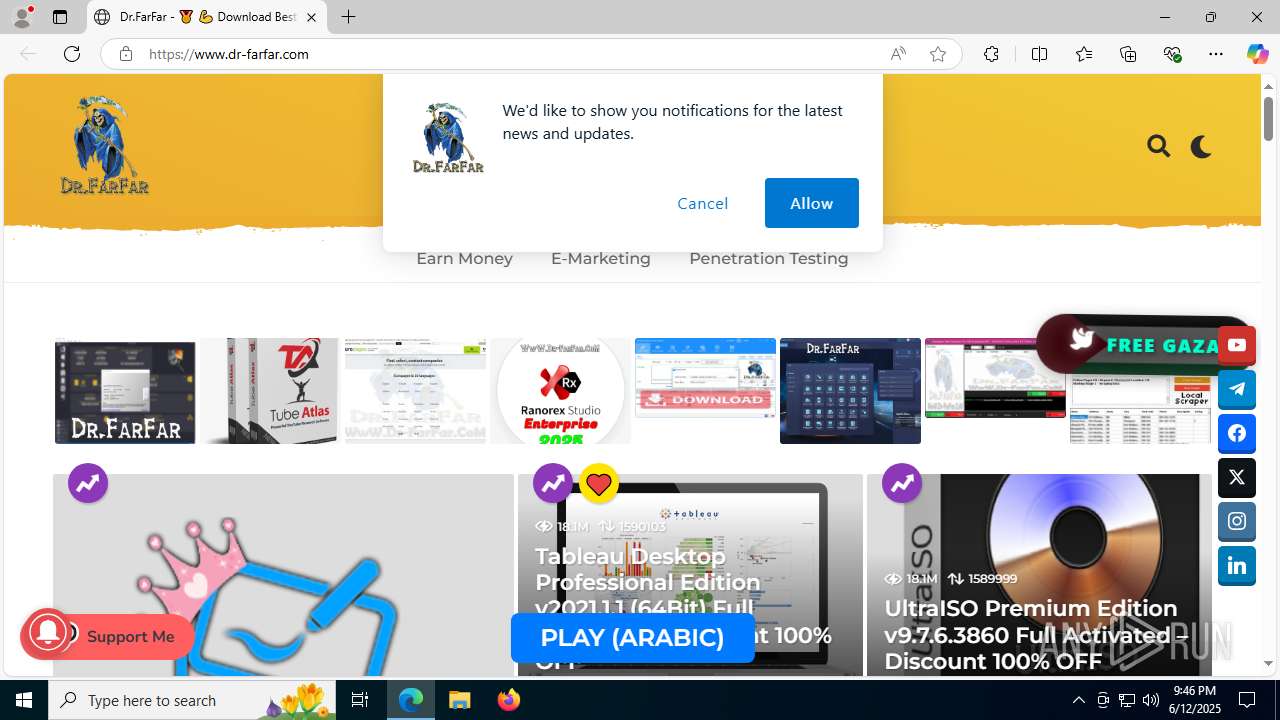Open Extensions puzzle icon
This screenshot has width=1280, height=720.
[991, 54]
